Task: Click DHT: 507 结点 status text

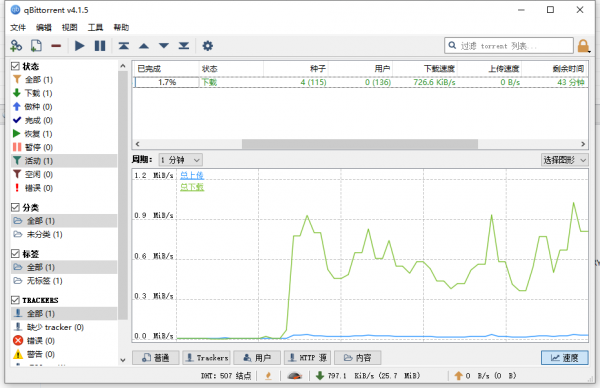Action: pos(226,376)
